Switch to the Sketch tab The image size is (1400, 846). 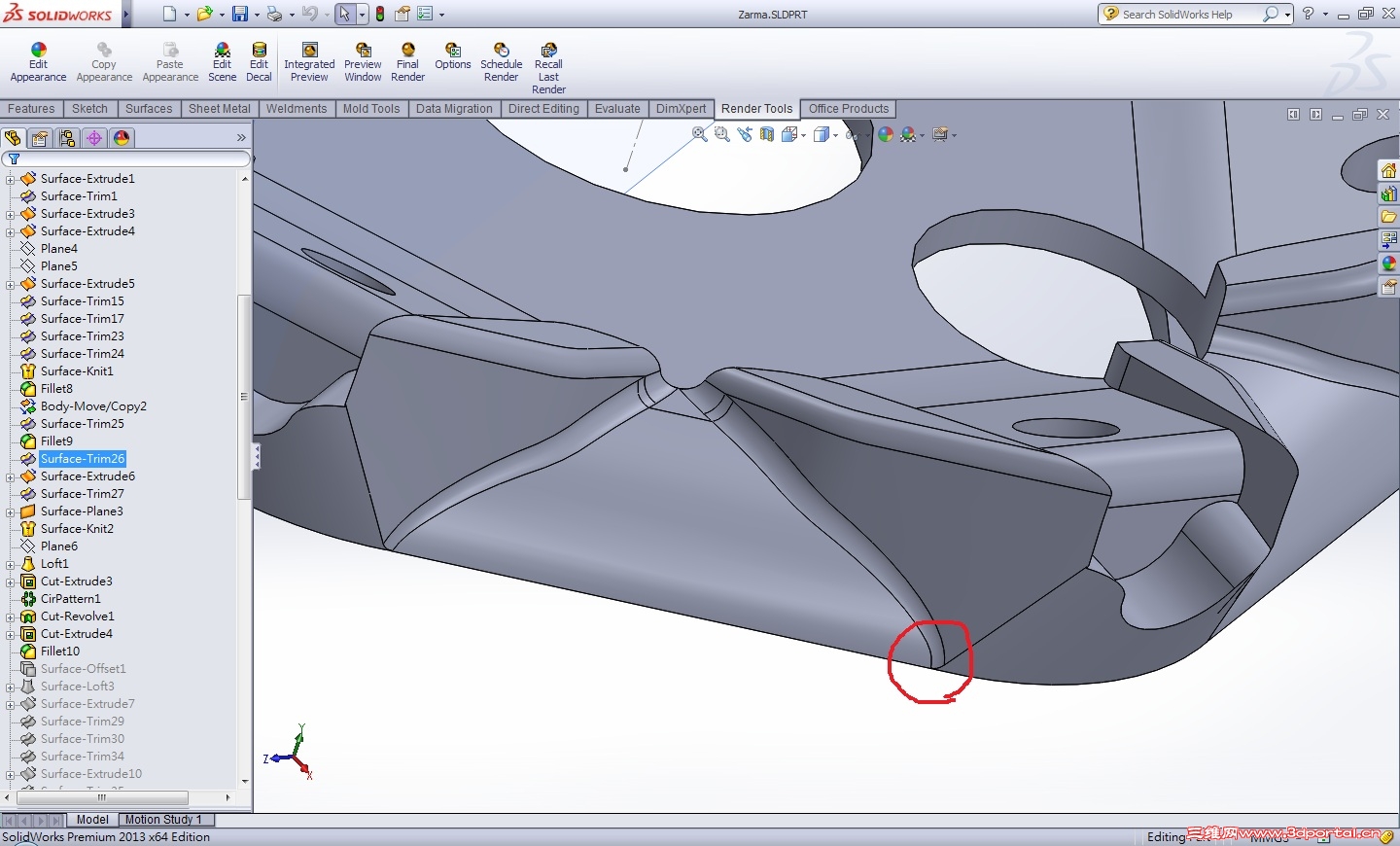coord(90,109)
